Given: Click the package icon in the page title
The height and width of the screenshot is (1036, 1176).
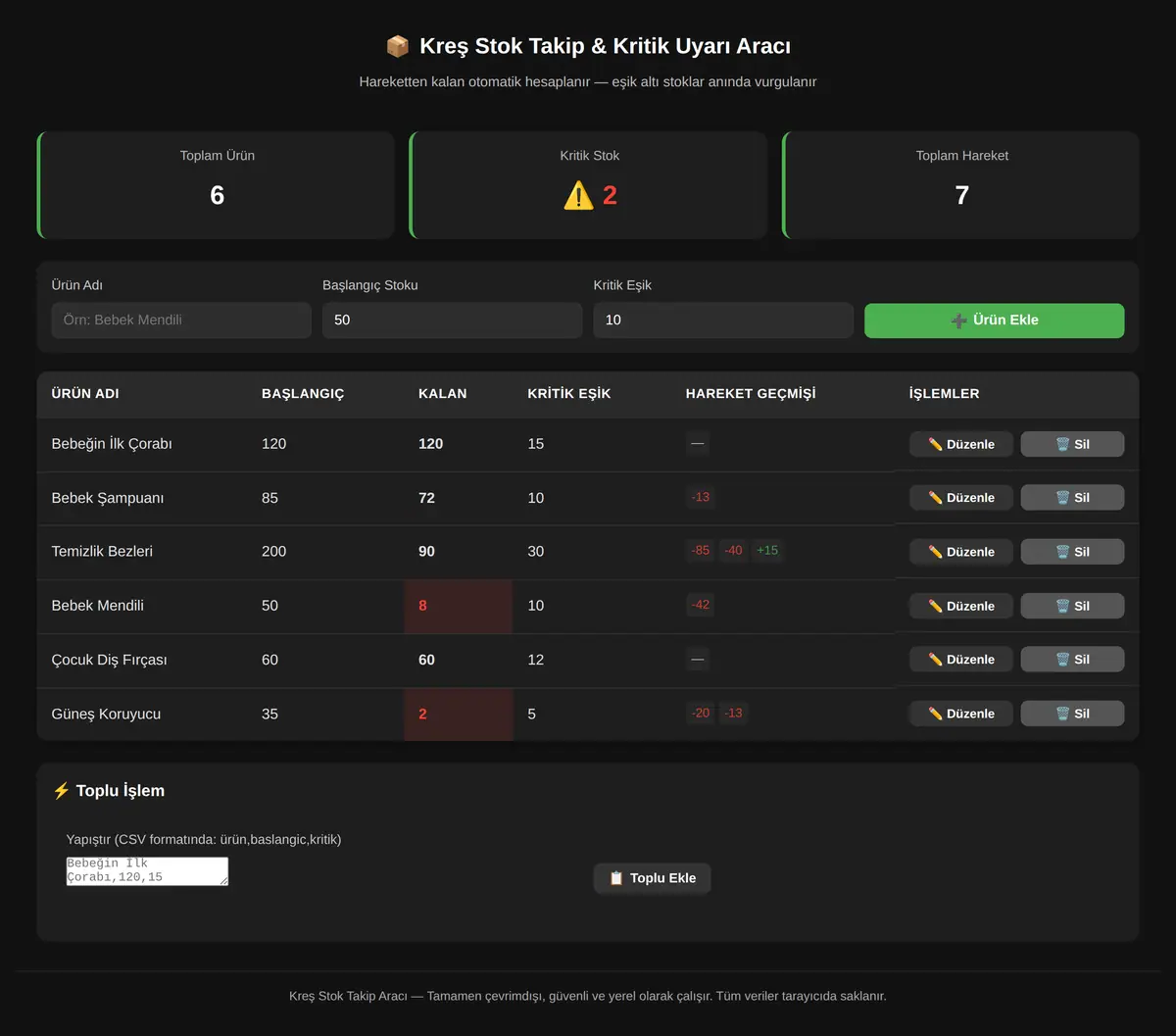Looking at the screenshot, I should 397,46.
